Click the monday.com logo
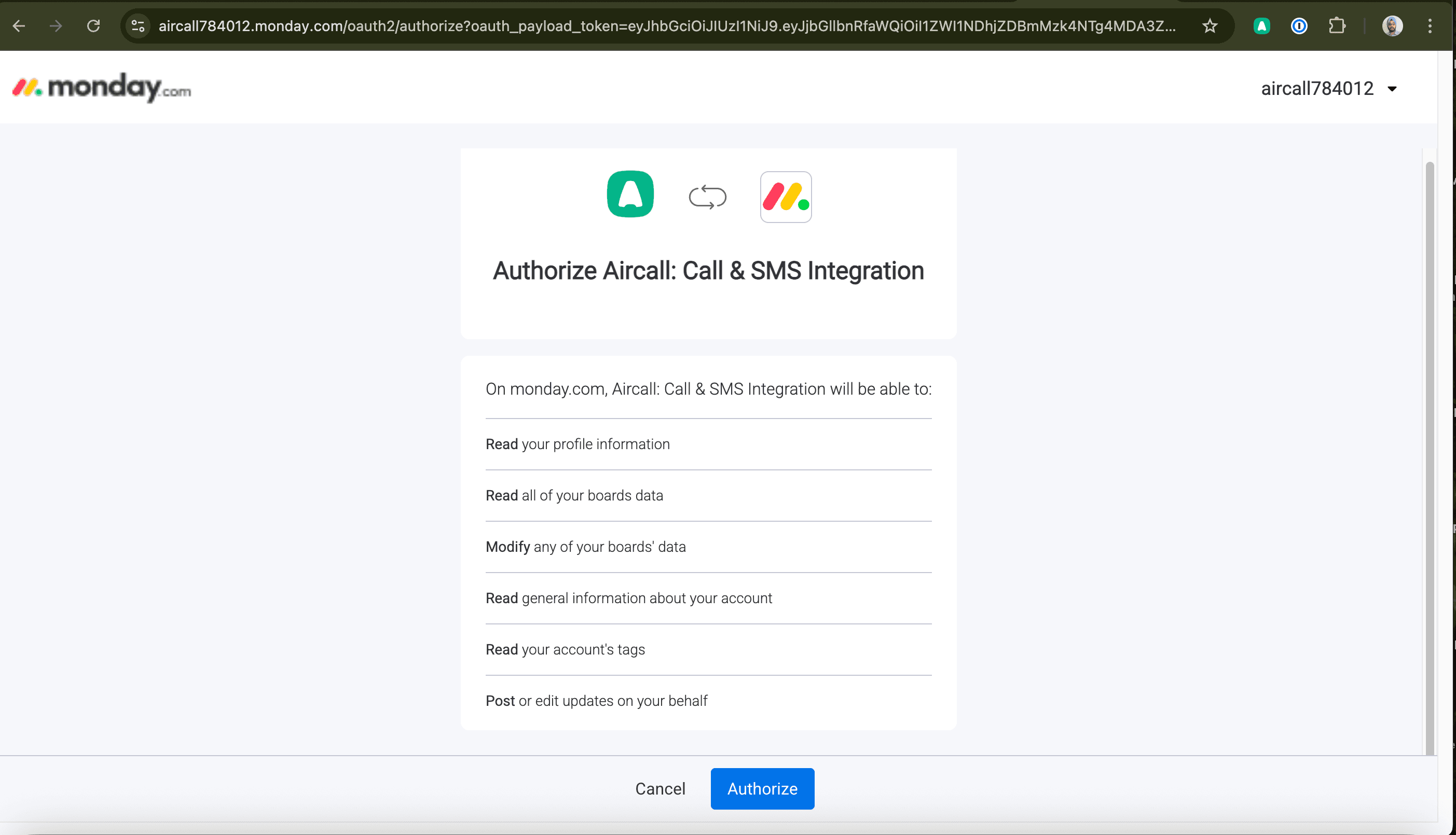The width and height of the screenshot is (1456, 835). 102,88
